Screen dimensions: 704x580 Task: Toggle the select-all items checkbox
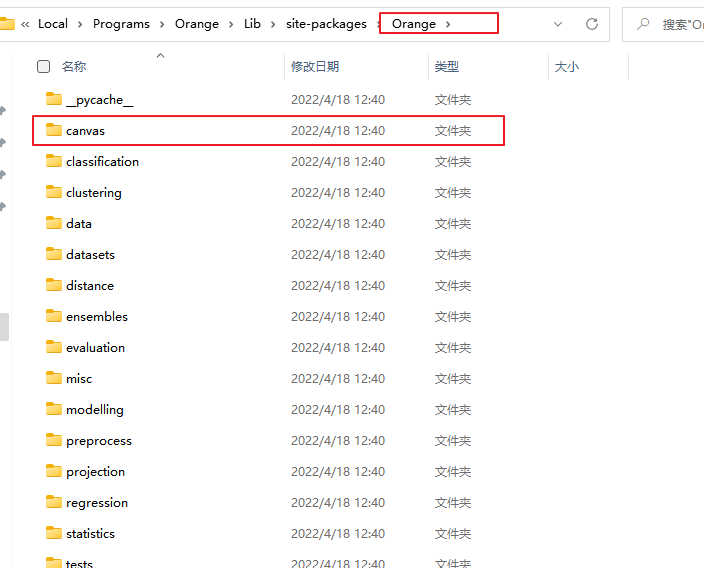pyautogui.click(x=43, y=66)
